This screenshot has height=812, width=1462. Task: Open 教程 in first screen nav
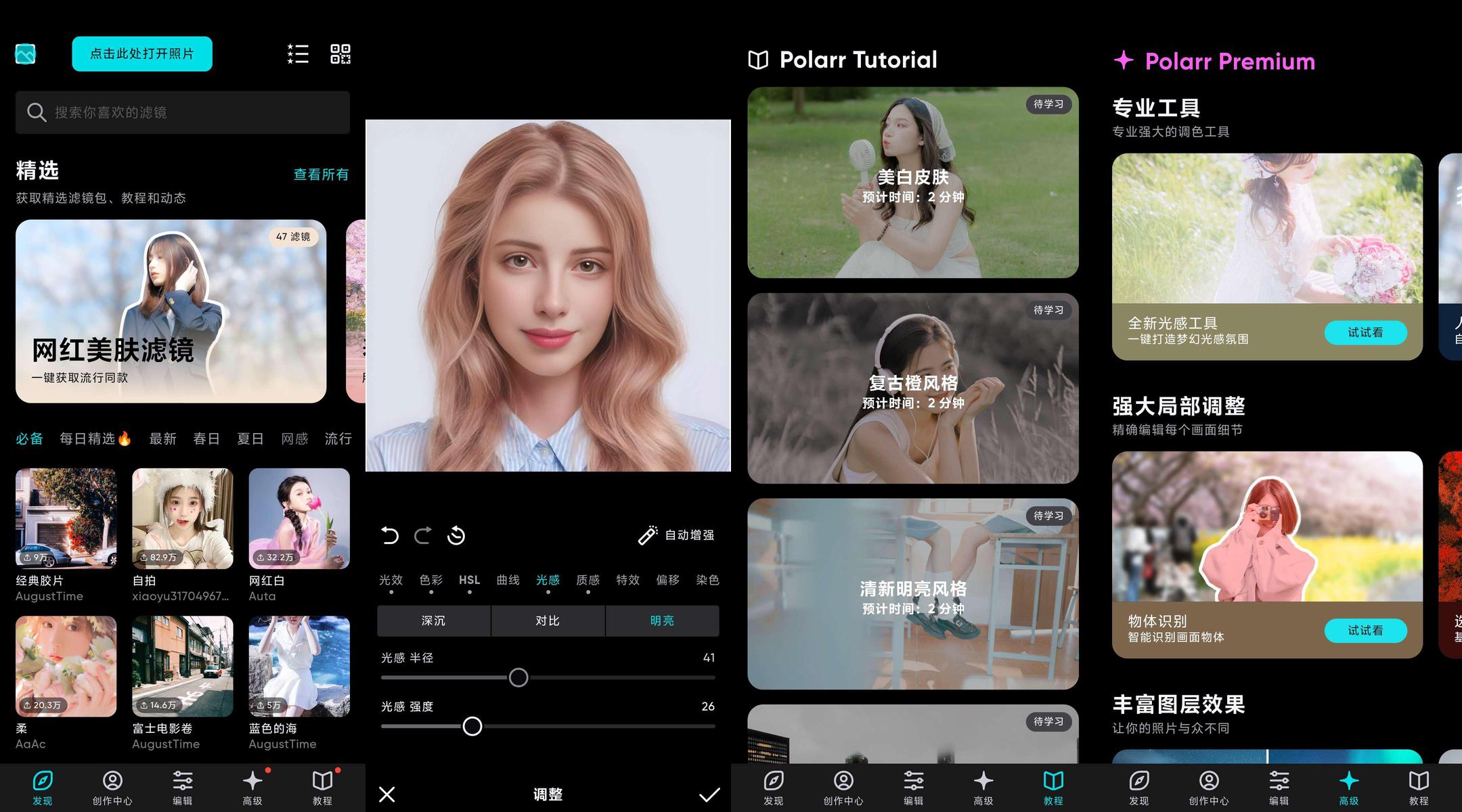(x=322, y=788)
